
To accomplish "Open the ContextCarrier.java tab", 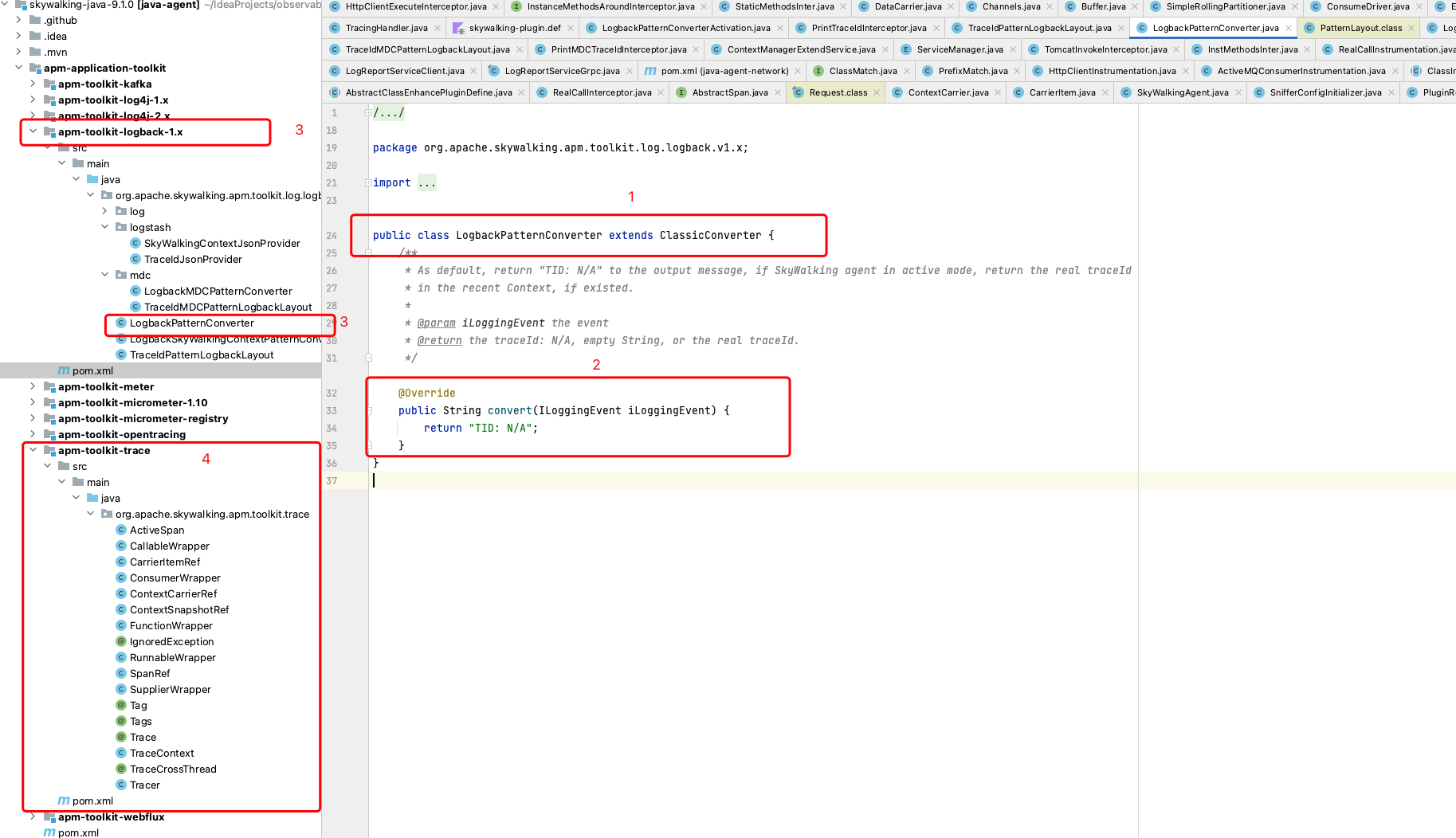I will click(x=948, y=92).
